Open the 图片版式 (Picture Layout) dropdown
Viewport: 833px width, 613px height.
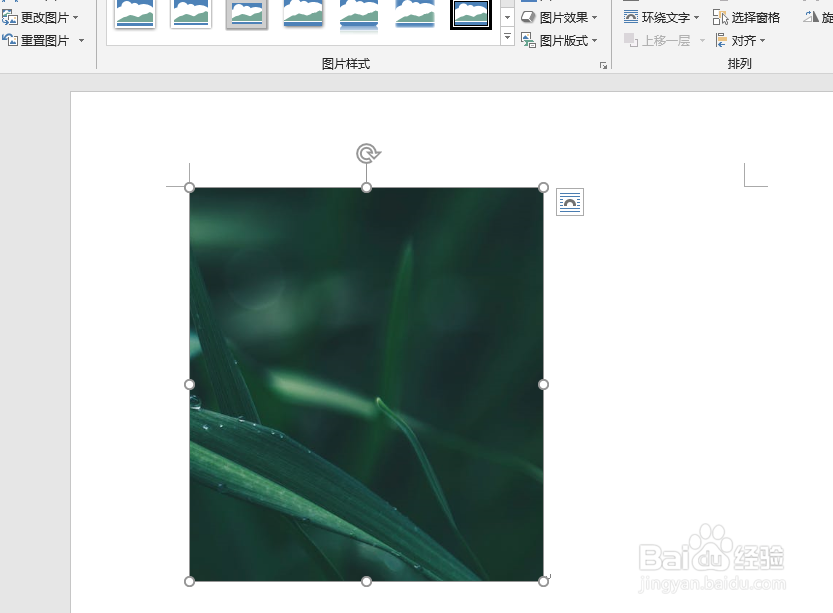[x=559, y=40]
